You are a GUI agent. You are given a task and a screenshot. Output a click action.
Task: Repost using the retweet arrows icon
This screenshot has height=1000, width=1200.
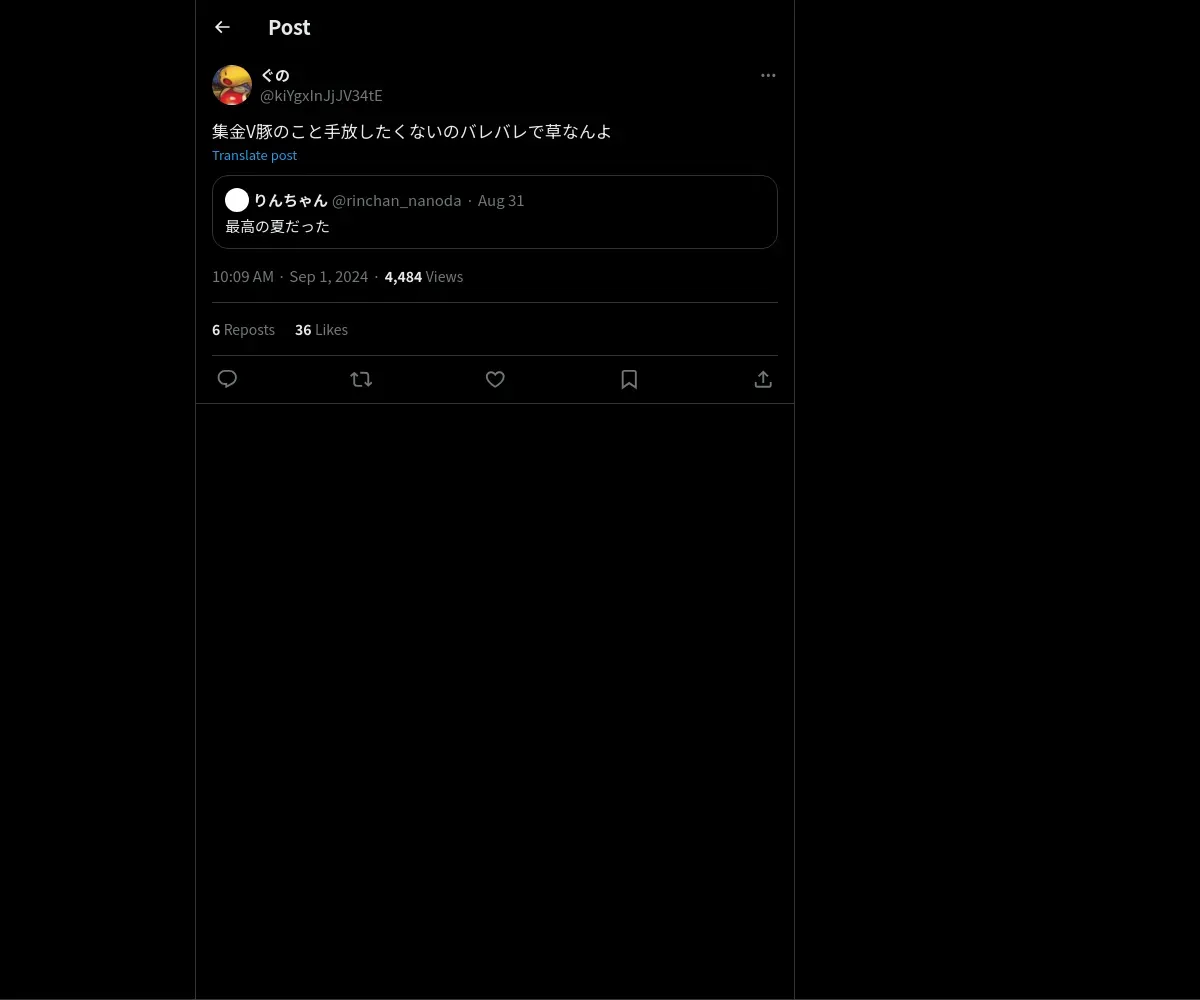[361, 379]
